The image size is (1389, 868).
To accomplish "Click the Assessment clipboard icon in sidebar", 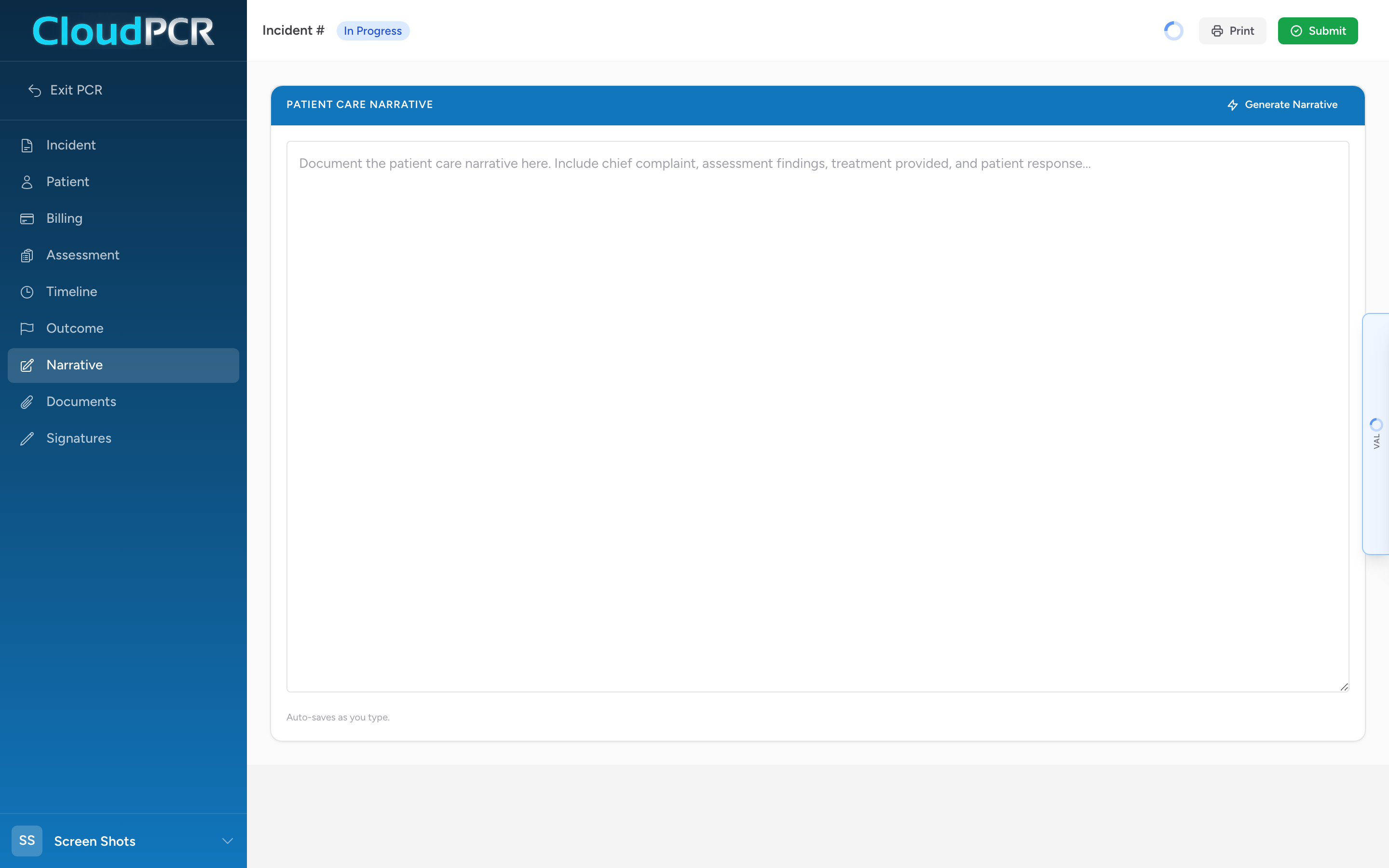I will (27, 256).
